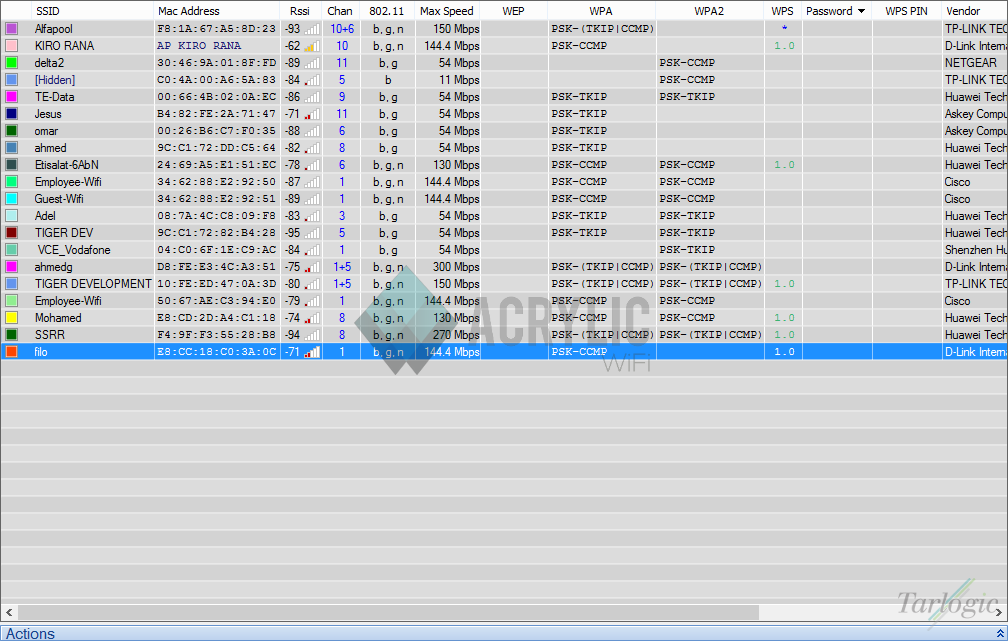Click the signal strength icon for Jesus
Image resolution: width=1008 pixels, height=641 pixels.
coord(312,114)
